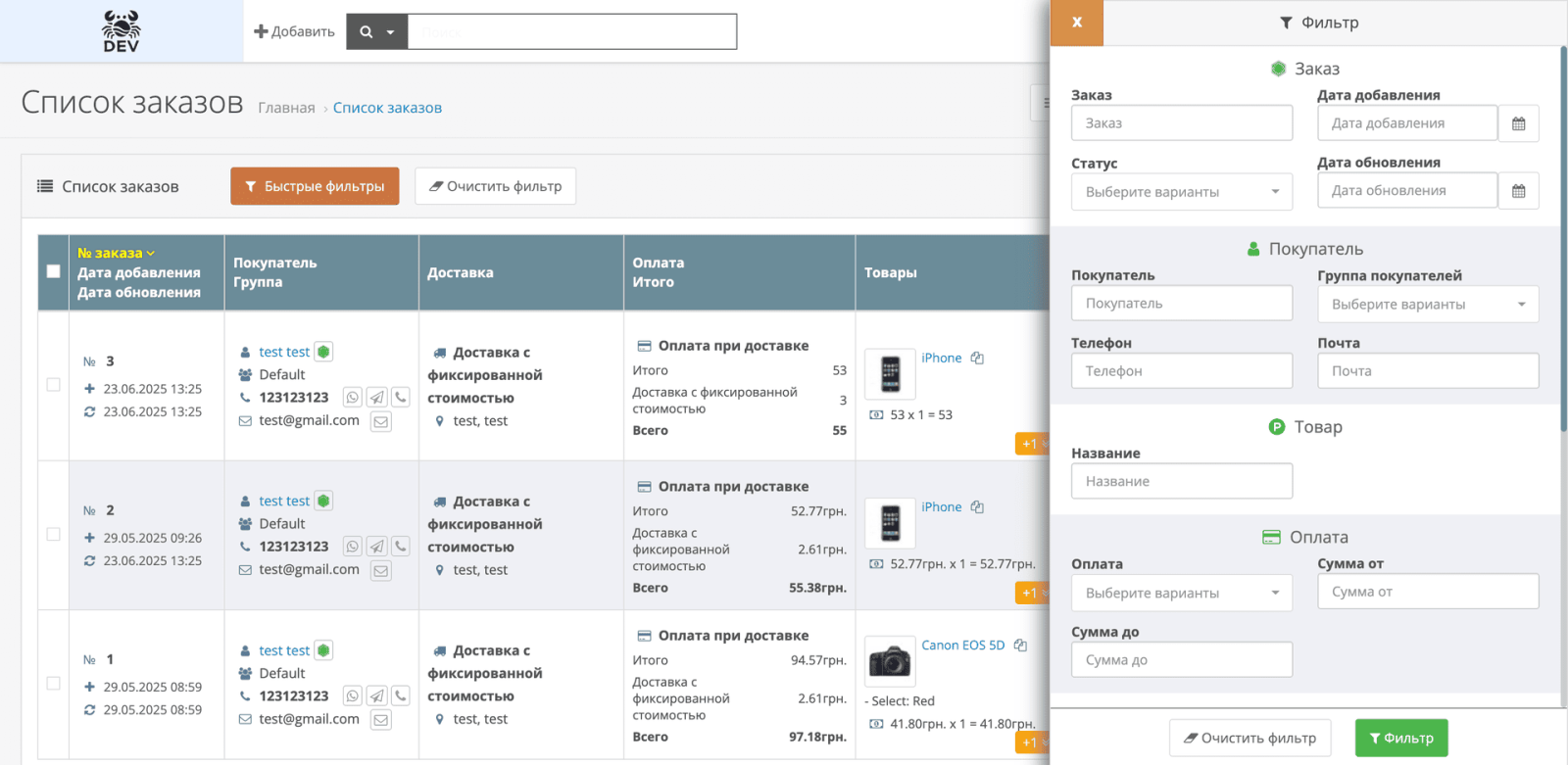Click Очистить фильтр at the filter panel bottom
This screenshot has height=766, width=1568.
click(x=1249, y=738)
